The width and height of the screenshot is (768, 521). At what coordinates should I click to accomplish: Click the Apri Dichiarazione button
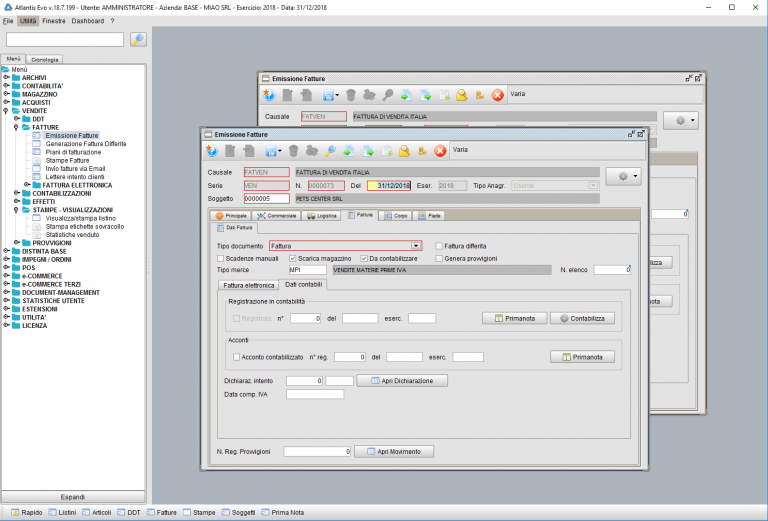(402, 380)
